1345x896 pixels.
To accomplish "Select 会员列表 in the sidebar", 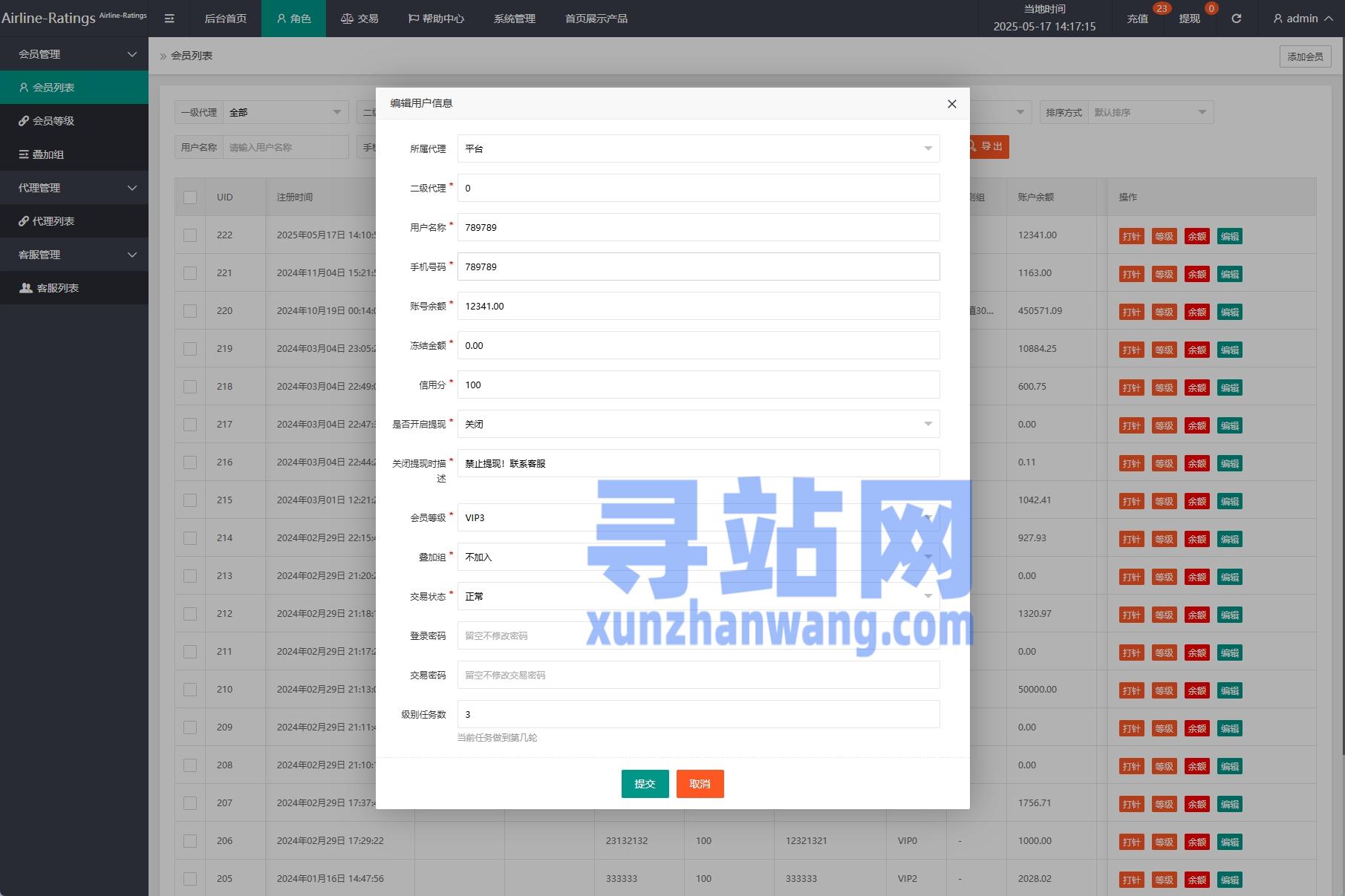I will [x=74, y=88].
